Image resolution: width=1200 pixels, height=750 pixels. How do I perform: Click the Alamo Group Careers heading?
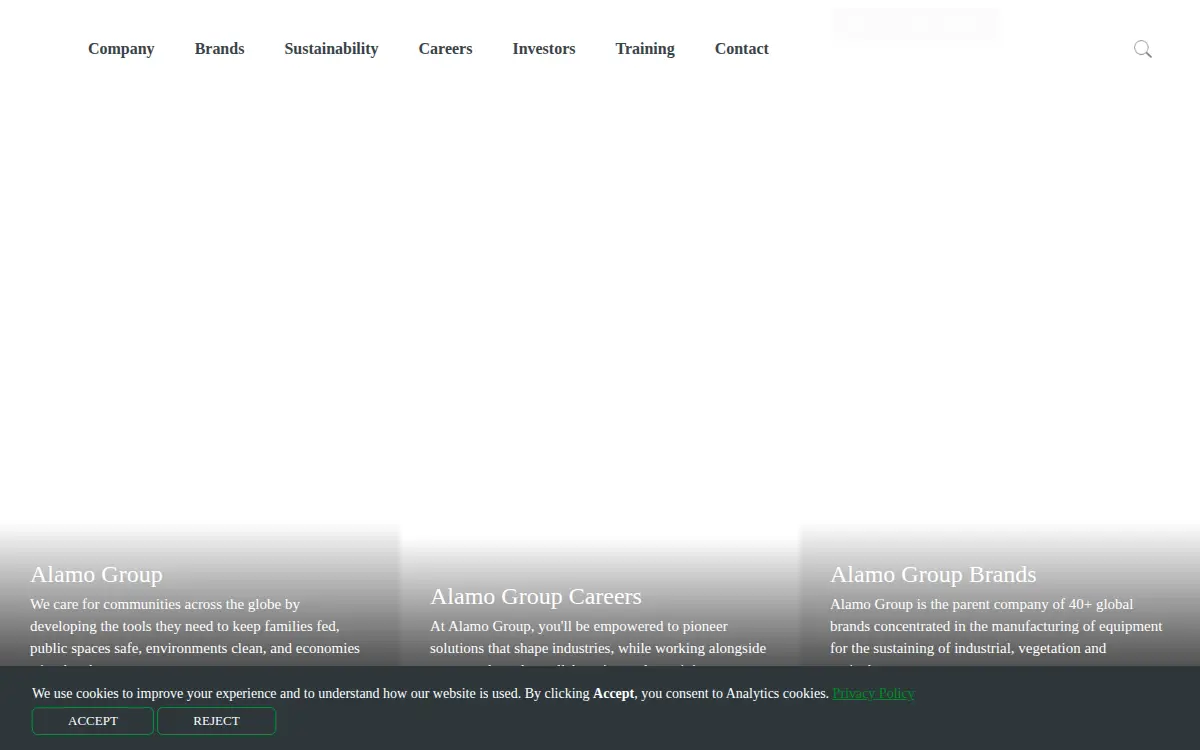click(x=536, y=596)
